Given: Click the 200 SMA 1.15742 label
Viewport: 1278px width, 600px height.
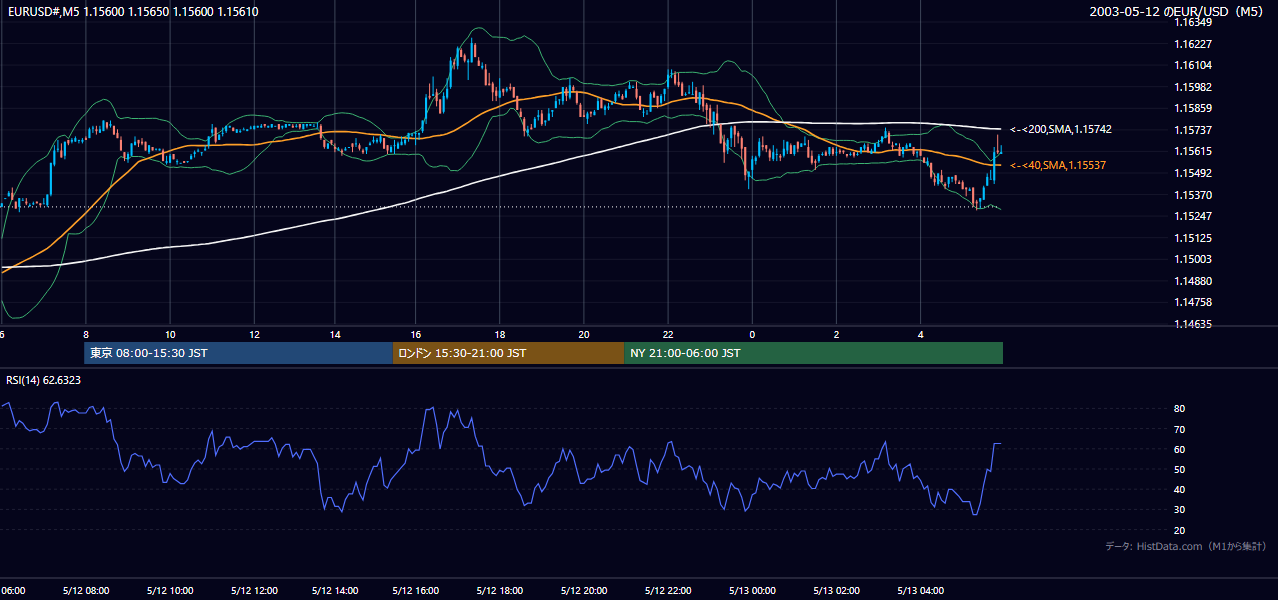Looking at the screenshot, I should pyautogui.click(x=1061, y=129).
